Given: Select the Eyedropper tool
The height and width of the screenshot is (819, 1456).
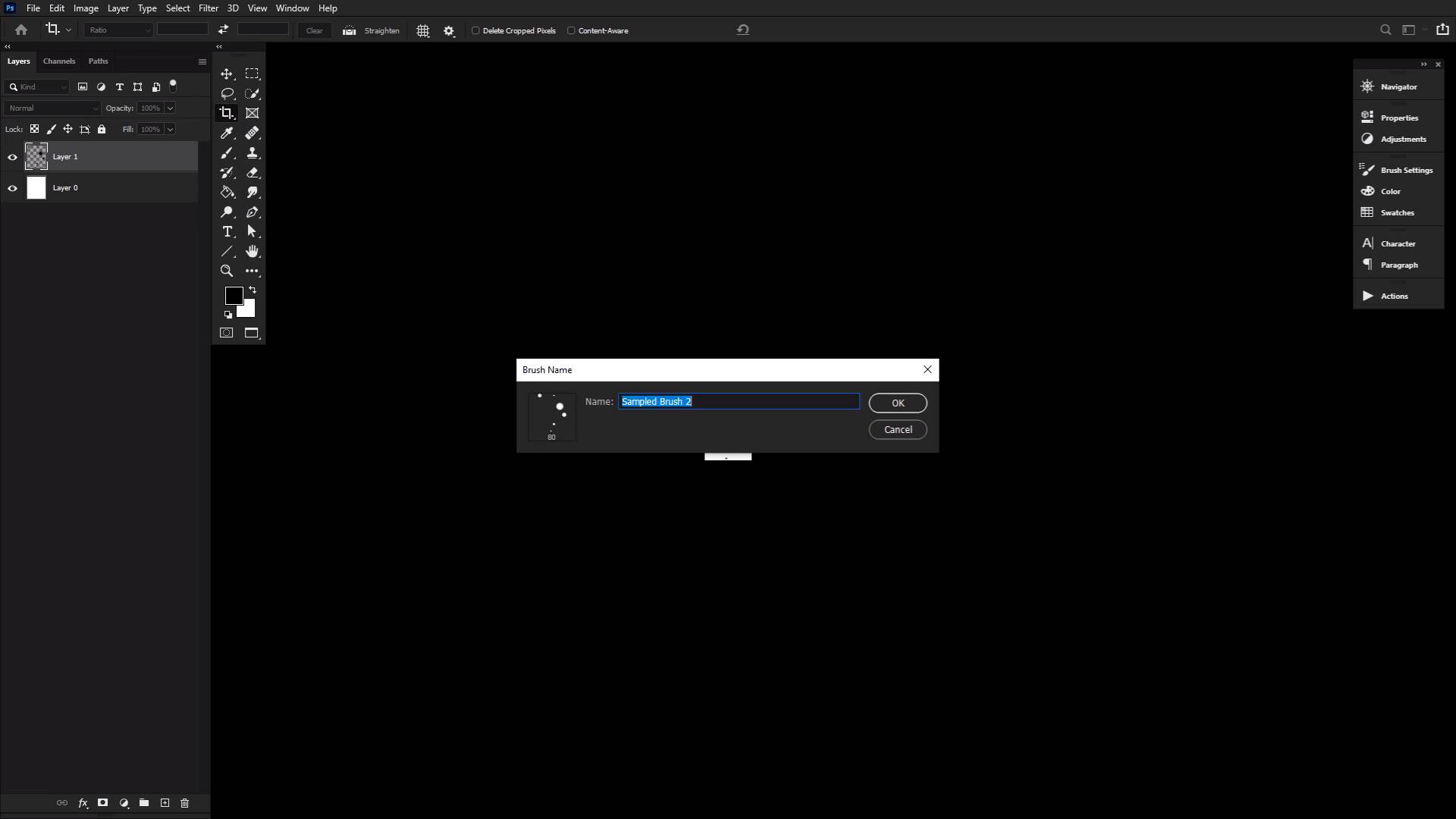Looking at the screenshot, I should tap(226, 133).
